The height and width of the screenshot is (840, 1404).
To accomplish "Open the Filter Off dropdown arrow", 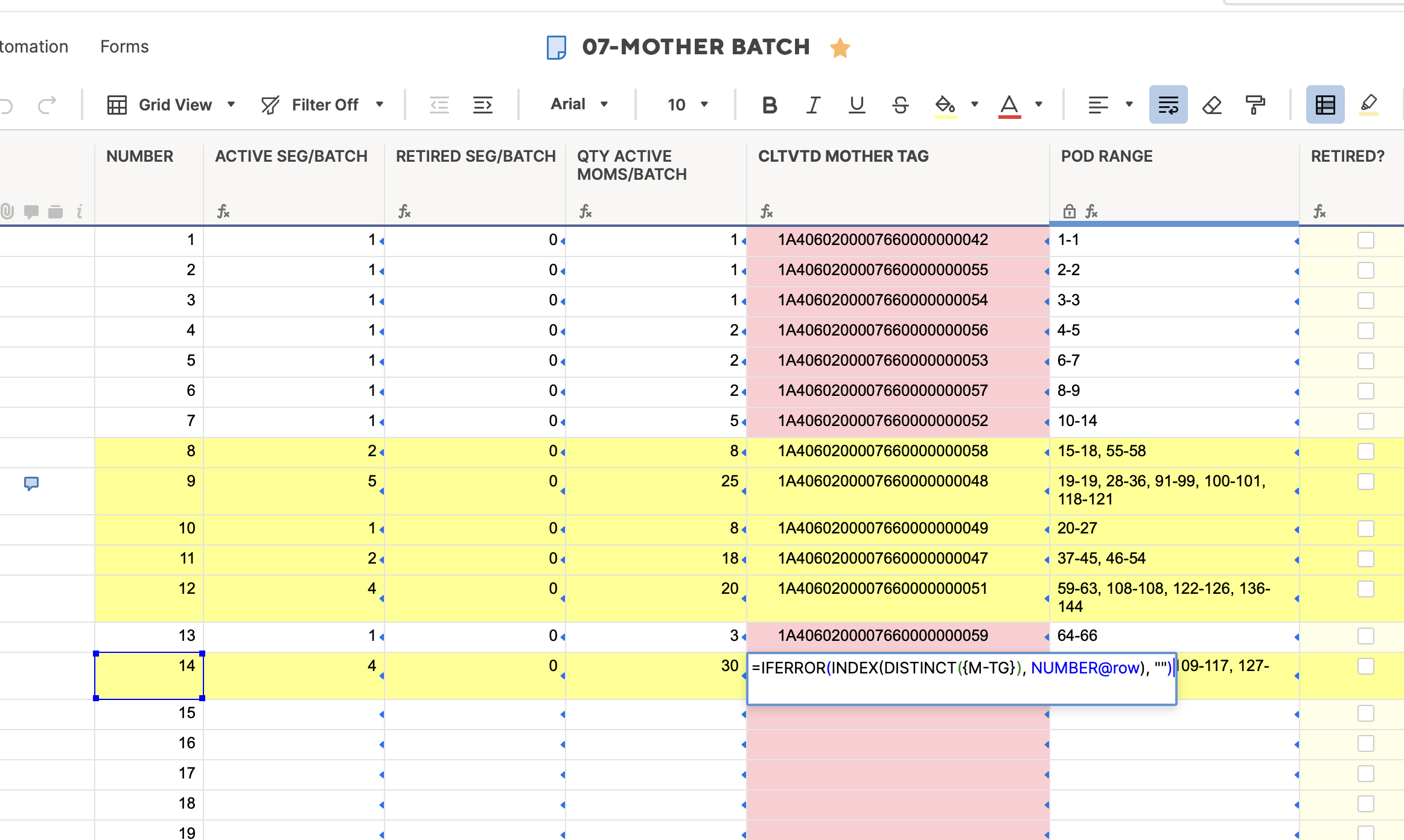I will point(380,105).
